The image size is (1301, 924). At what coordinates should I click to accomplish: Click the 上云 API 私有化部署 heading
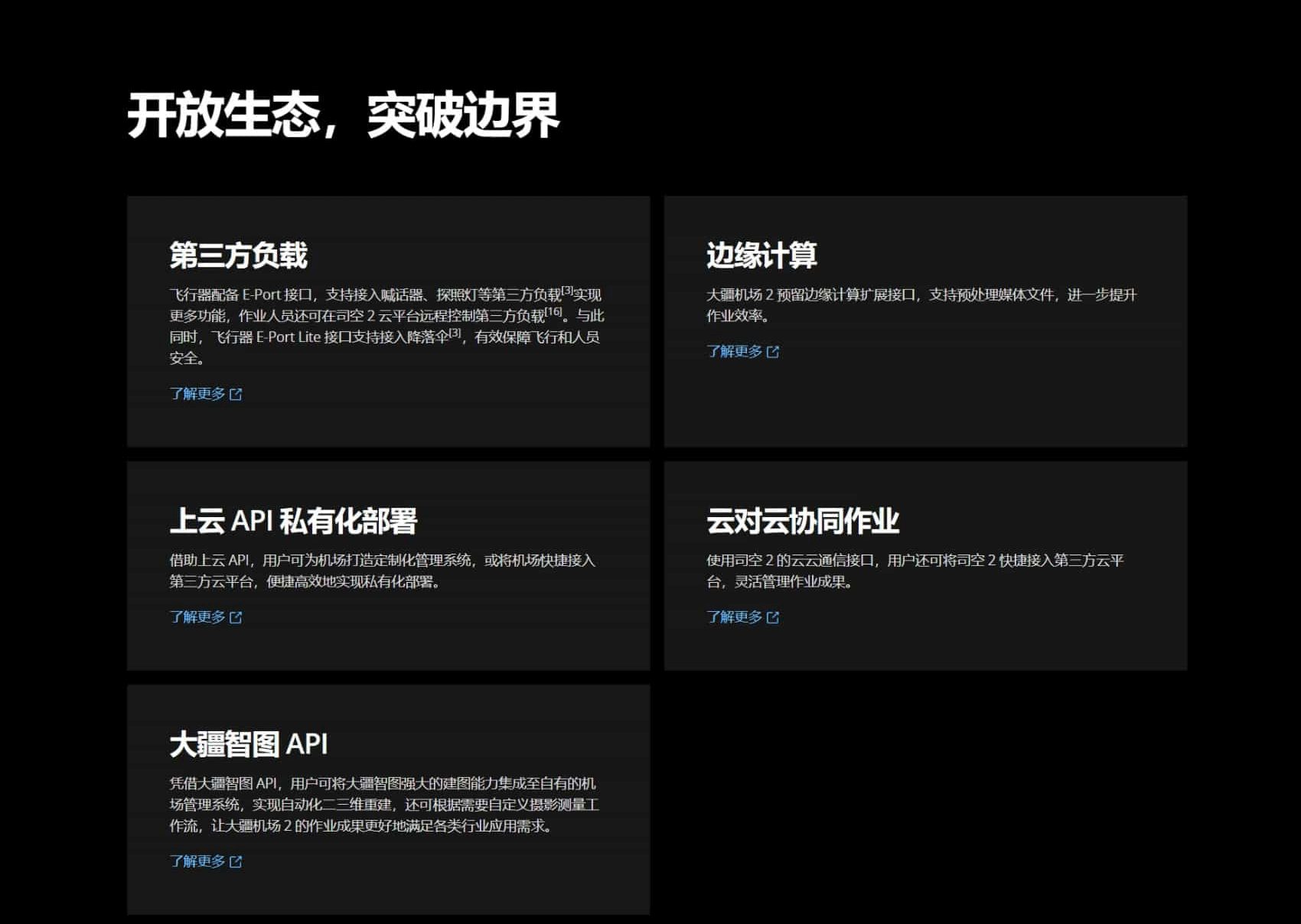pyautogui.click(x=293, y=521)
